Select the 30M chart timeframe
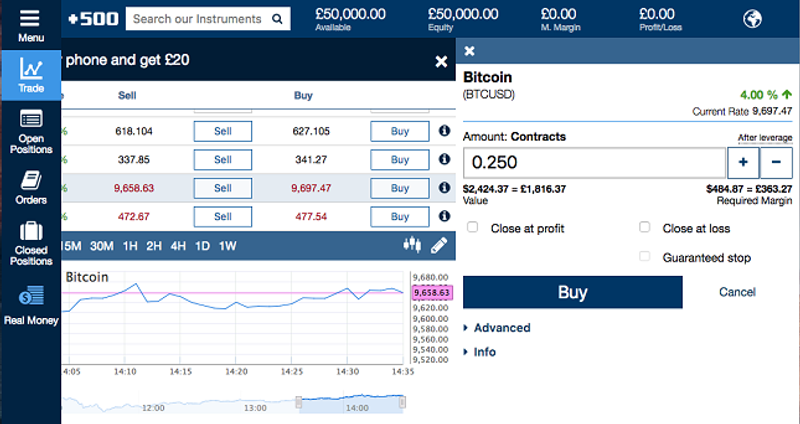 (x=102, y=246)
